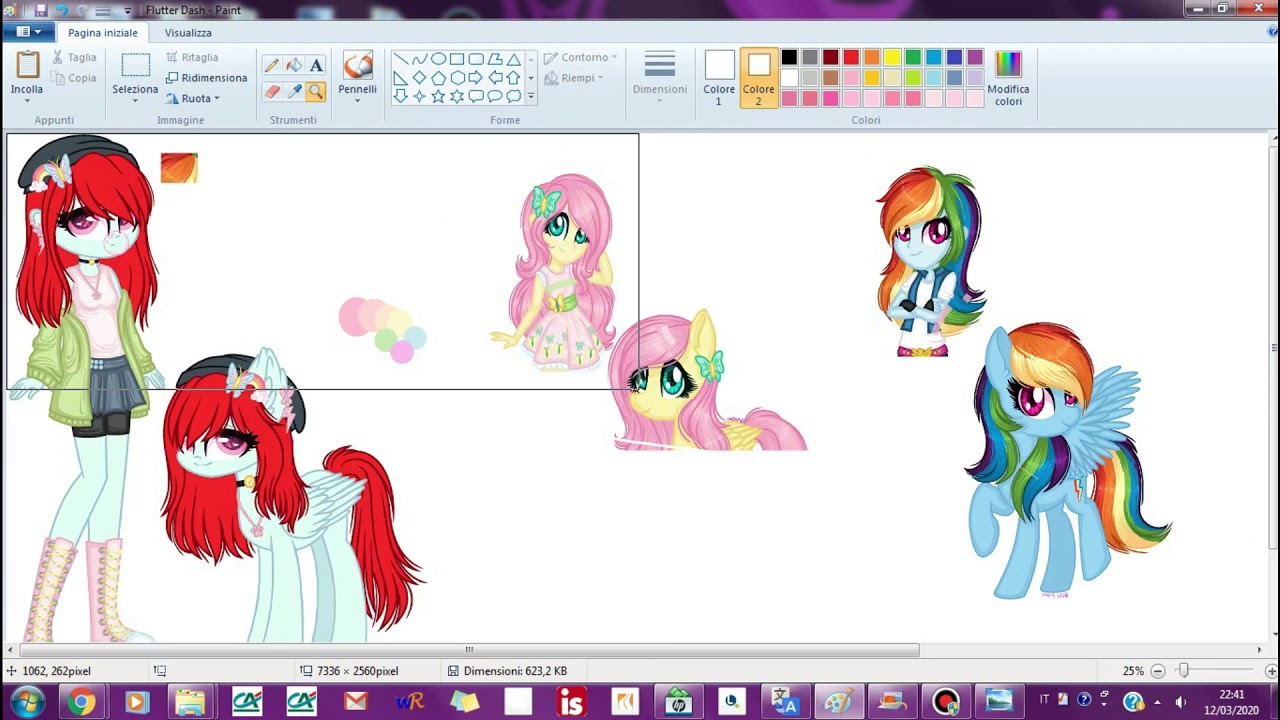Select the Pencil tool

tap(272, 66)
